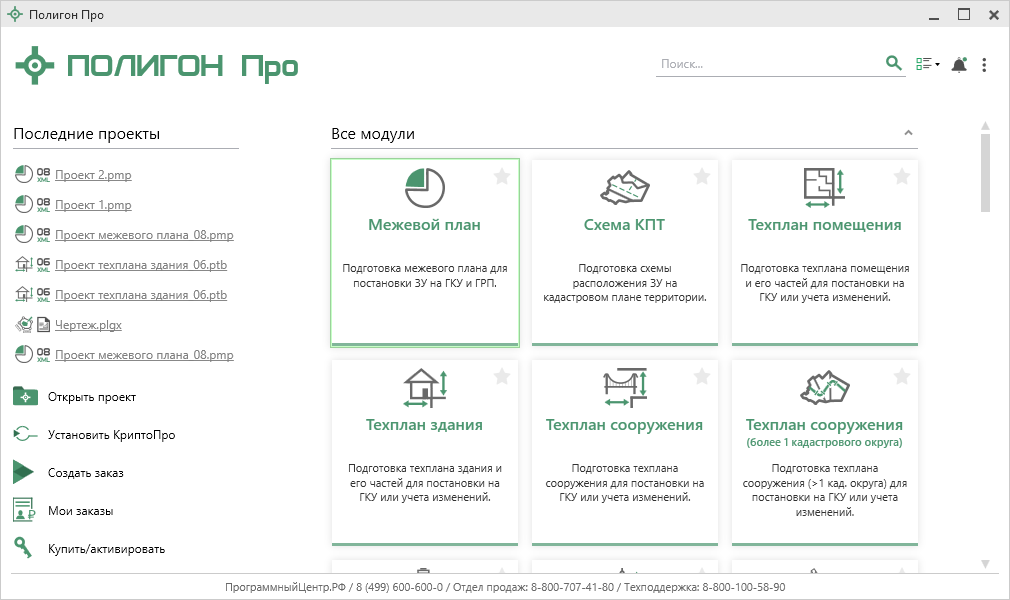
Task: Click the Межевой план pie chart icon
Action: tap(425, 186)
